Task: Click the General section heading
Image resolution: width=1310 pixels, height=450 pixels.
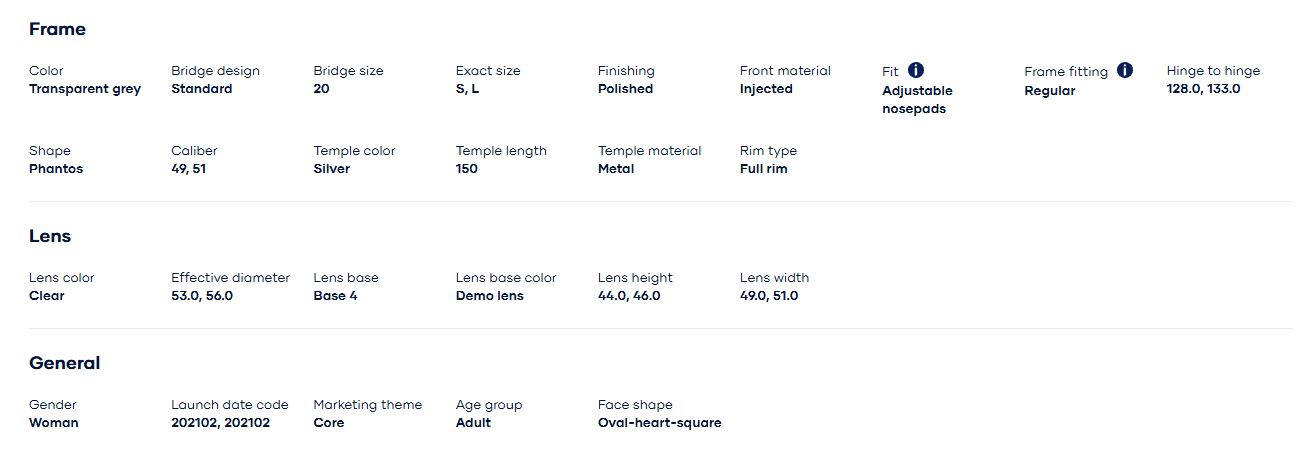Action: pyautogui.click(x=64, y=363)
